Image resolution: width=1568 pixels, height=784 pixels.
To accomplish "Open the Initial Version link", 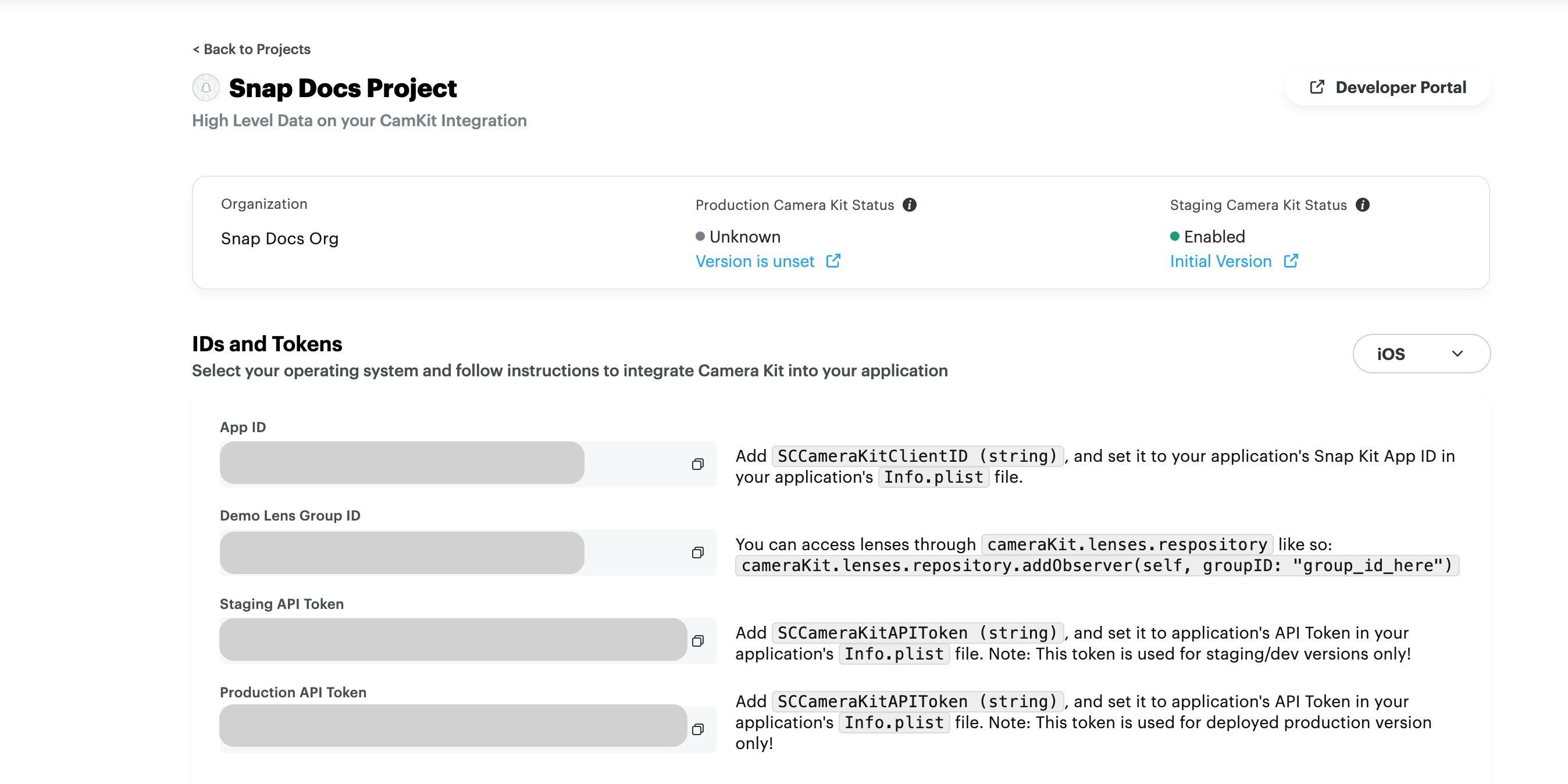I will pyautogui.click(x=1220, y=261).
